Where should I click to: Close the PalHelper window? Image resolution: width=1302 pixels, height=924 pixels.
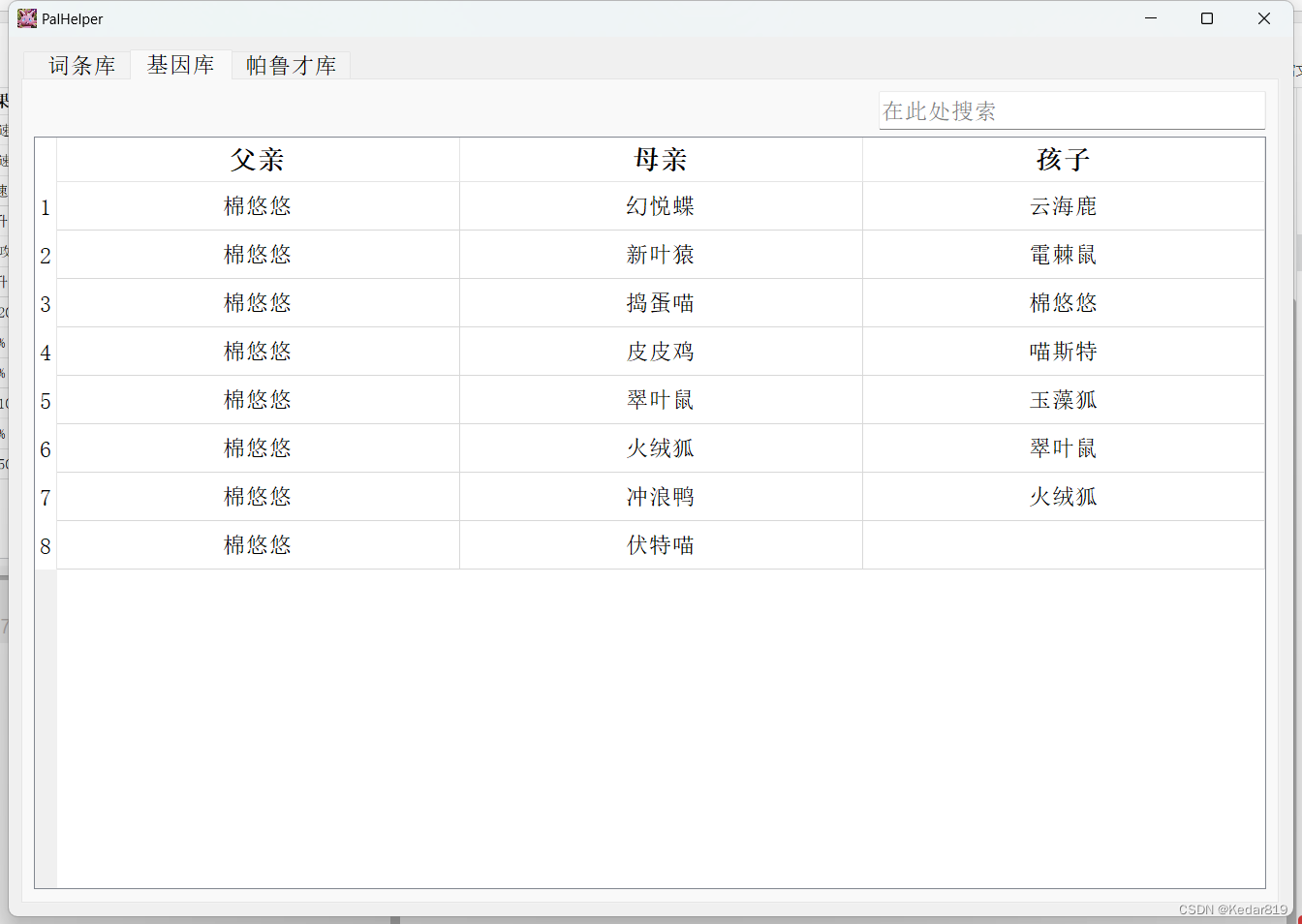tap(1264, 18)
